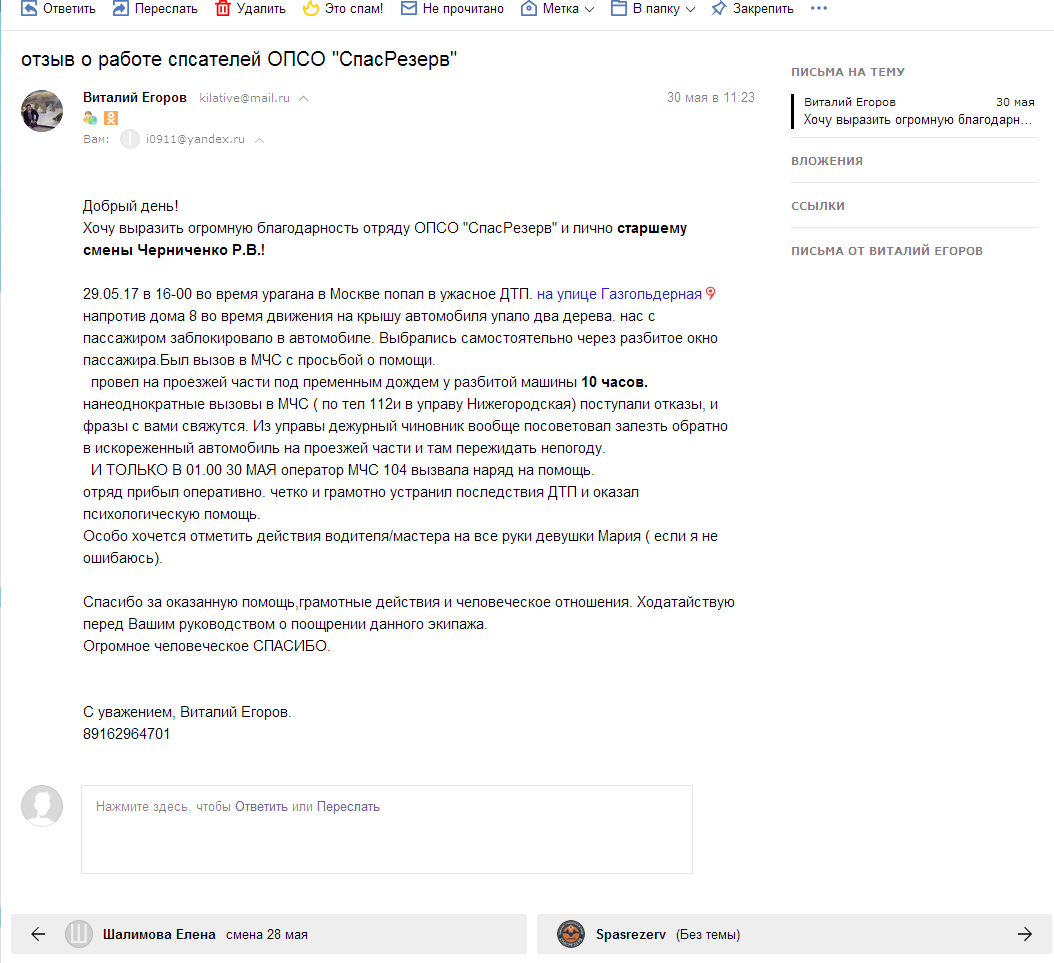1054x963 pixels.
Task: Click the Odnoklassniki icon under sender name
Action: 111,119
